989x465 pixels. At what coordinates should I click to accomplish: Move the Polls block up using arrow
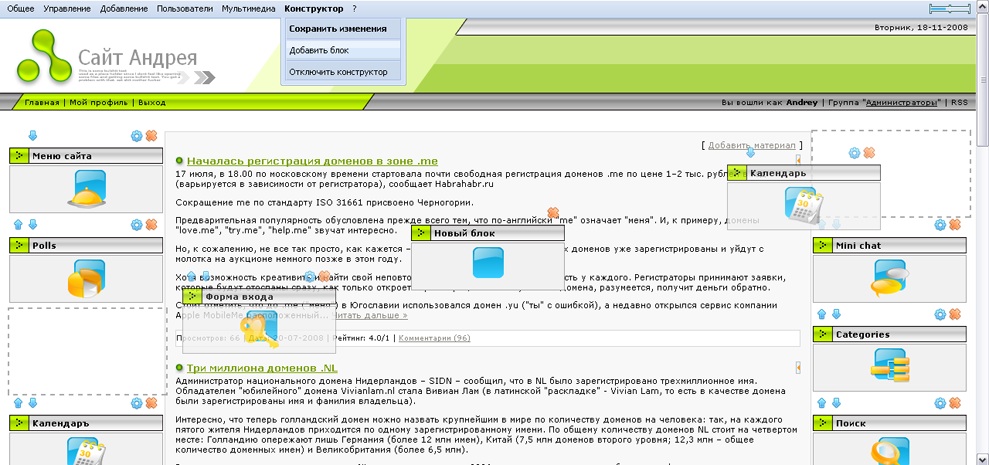tap(17, 224)
